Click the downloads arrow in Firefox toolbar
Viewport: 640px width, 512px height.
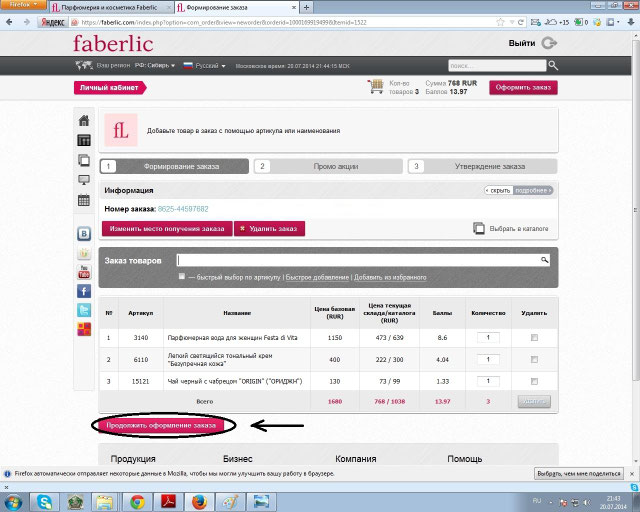[x=631, y=22]
